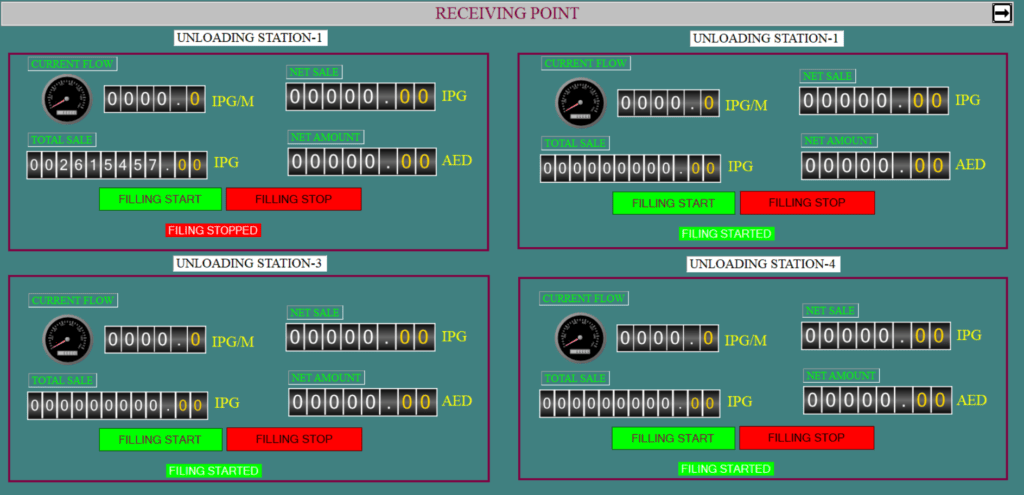Select the UNLOADING STATION-4 heading

763,264
